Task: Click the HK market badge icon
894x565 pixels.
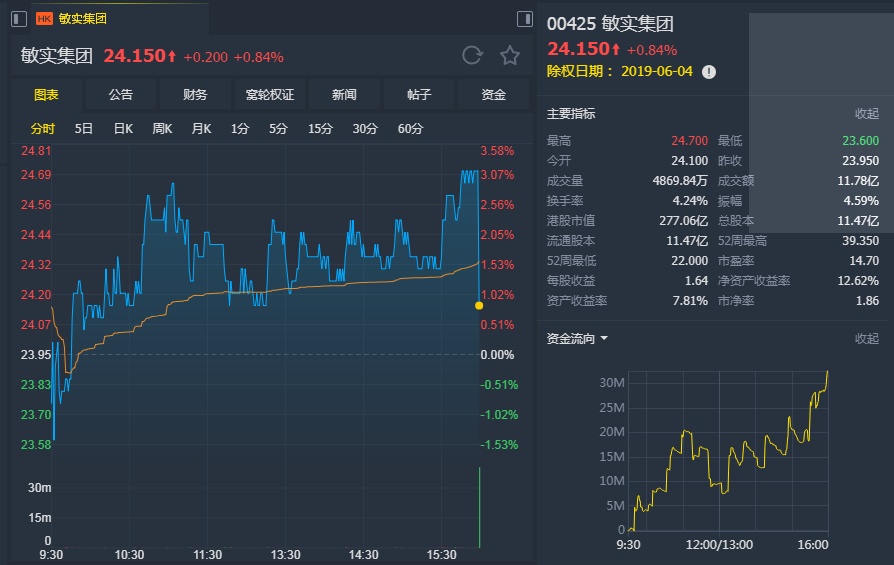Action: pos(45,19)
